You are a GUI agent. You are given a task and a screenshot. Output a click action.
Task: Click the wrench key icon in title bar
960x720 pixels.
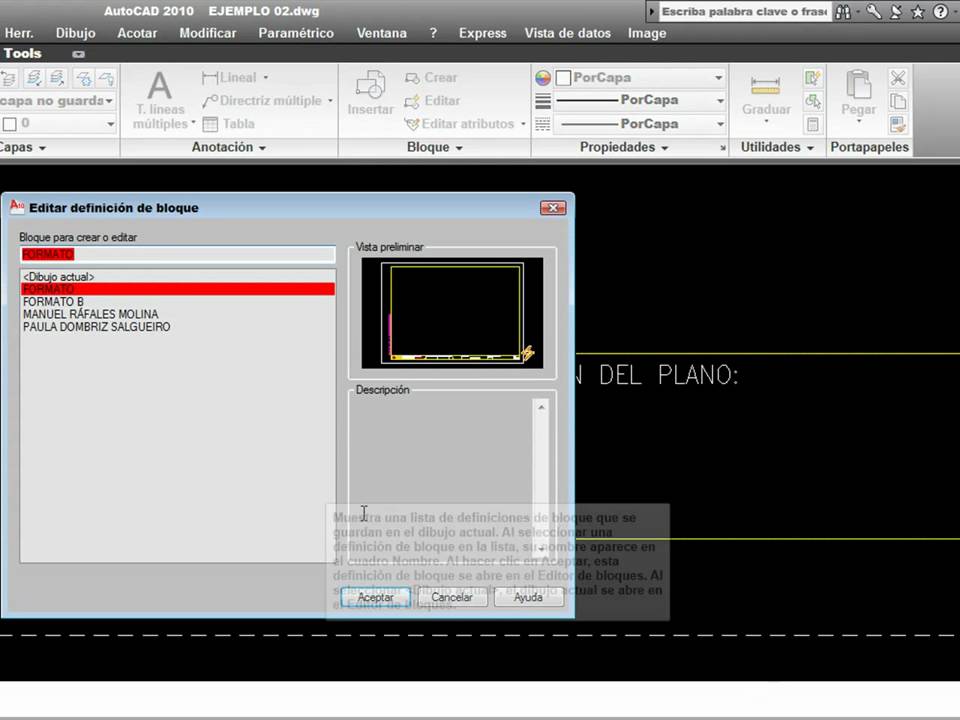[874, 12]
